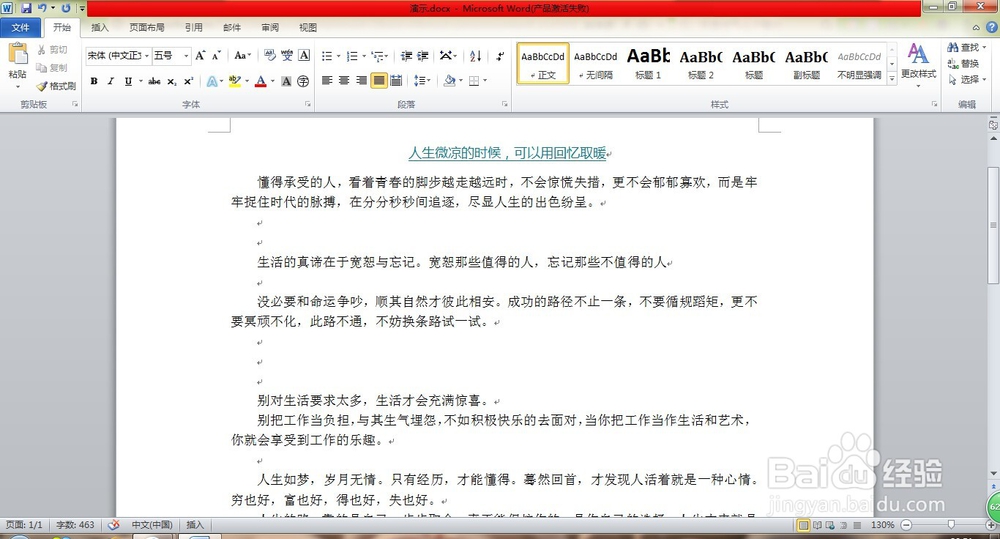Click the 字数: 463 word count in status bar
The image size is (1000, 539).
tap(75, 525)
